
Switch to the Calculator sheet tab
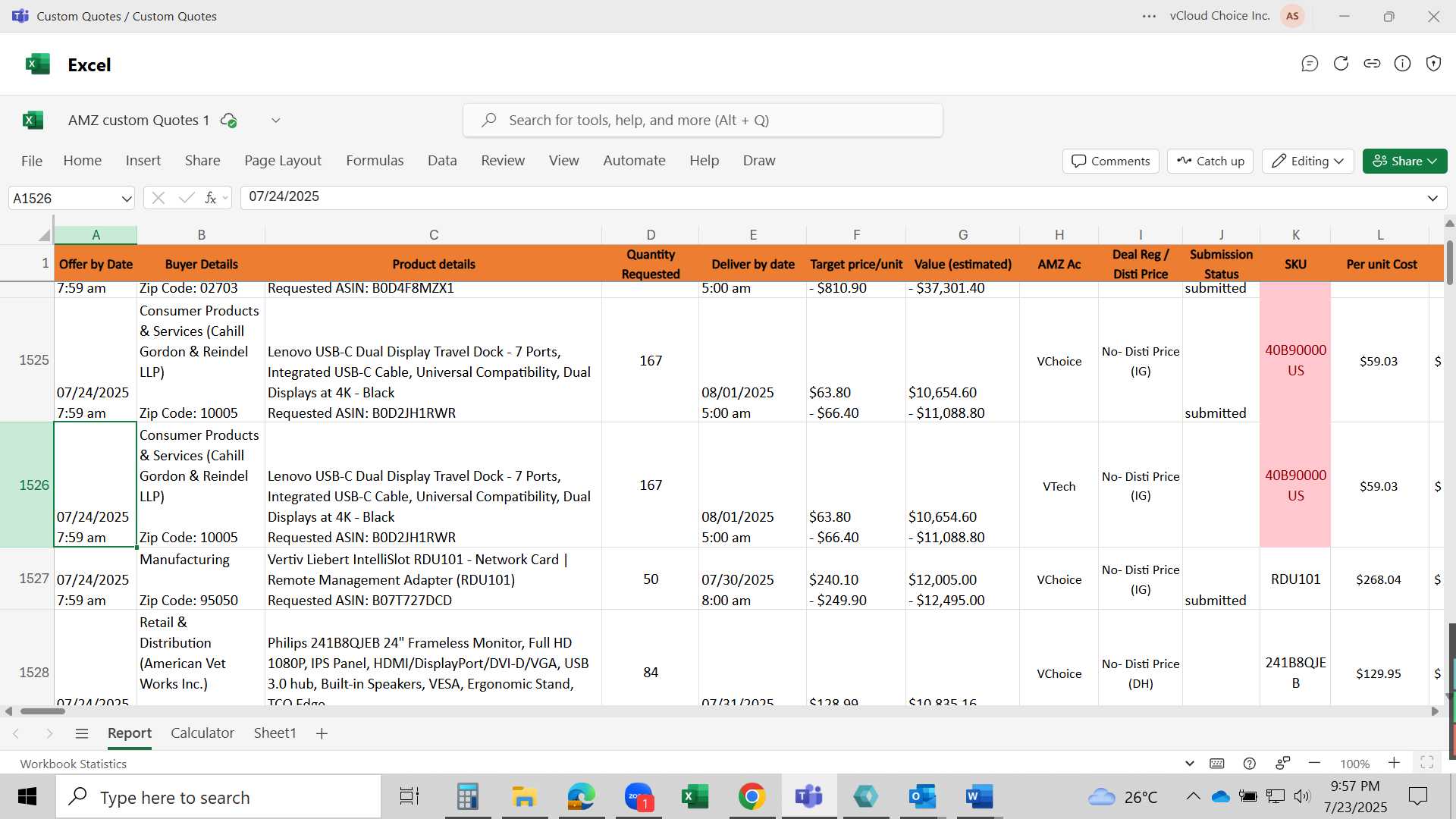pos(202,733)
